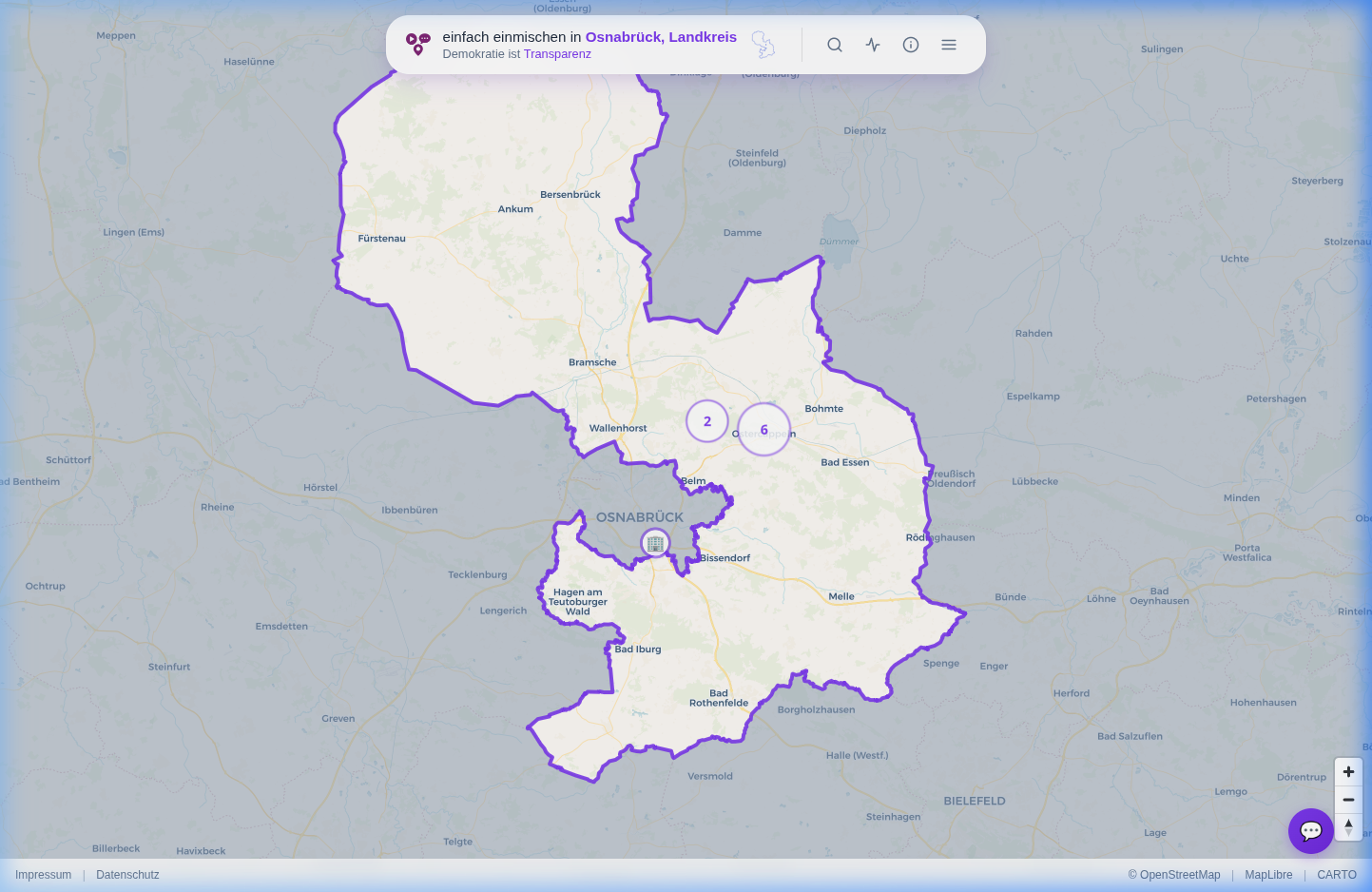Open the hamburger menu
Viewport: 1372px width, 892px height.
tap(949, 45)
